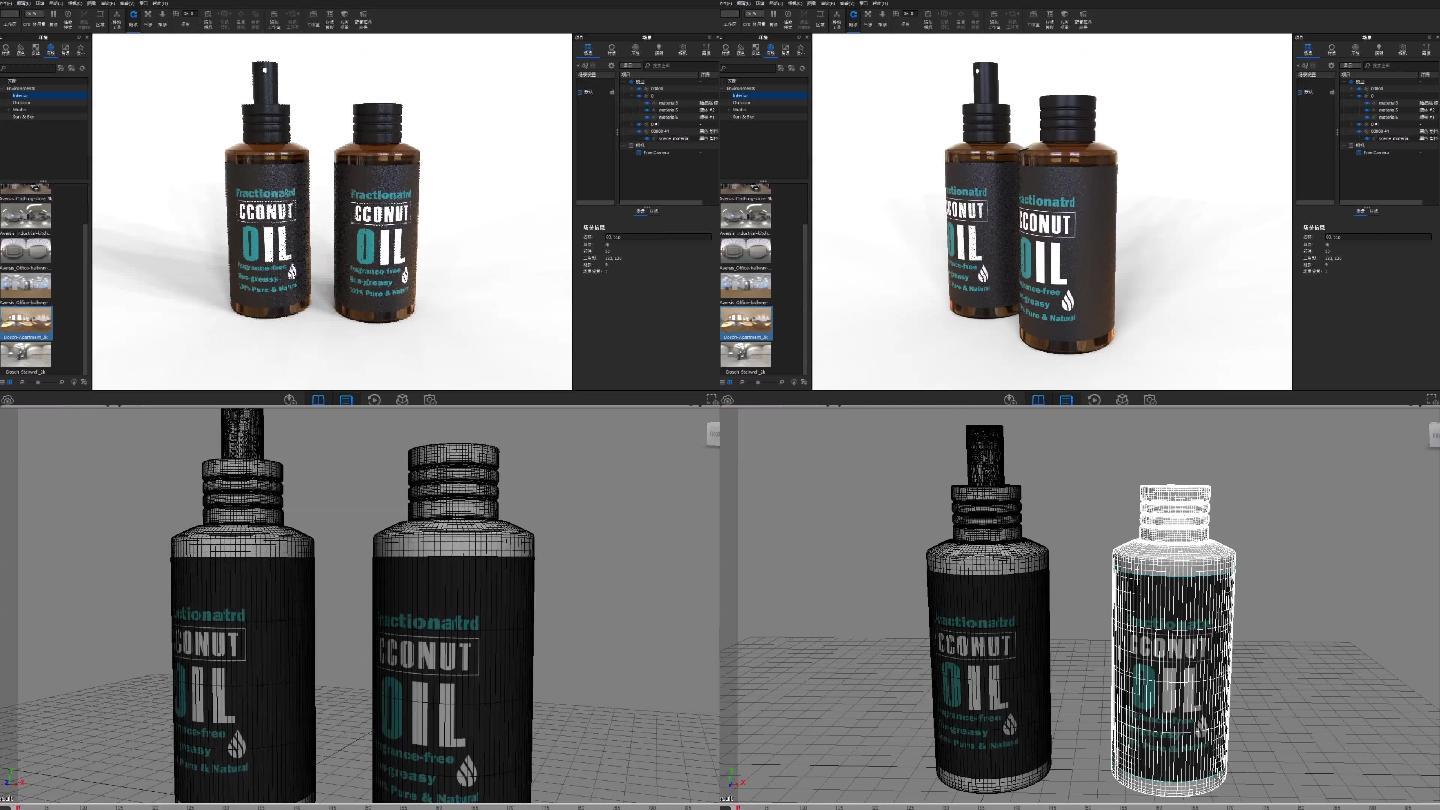The height and width of the screenshot is (810, 1440).
Task: Open the Environment project tab, left window
Action: click(635, 49)
